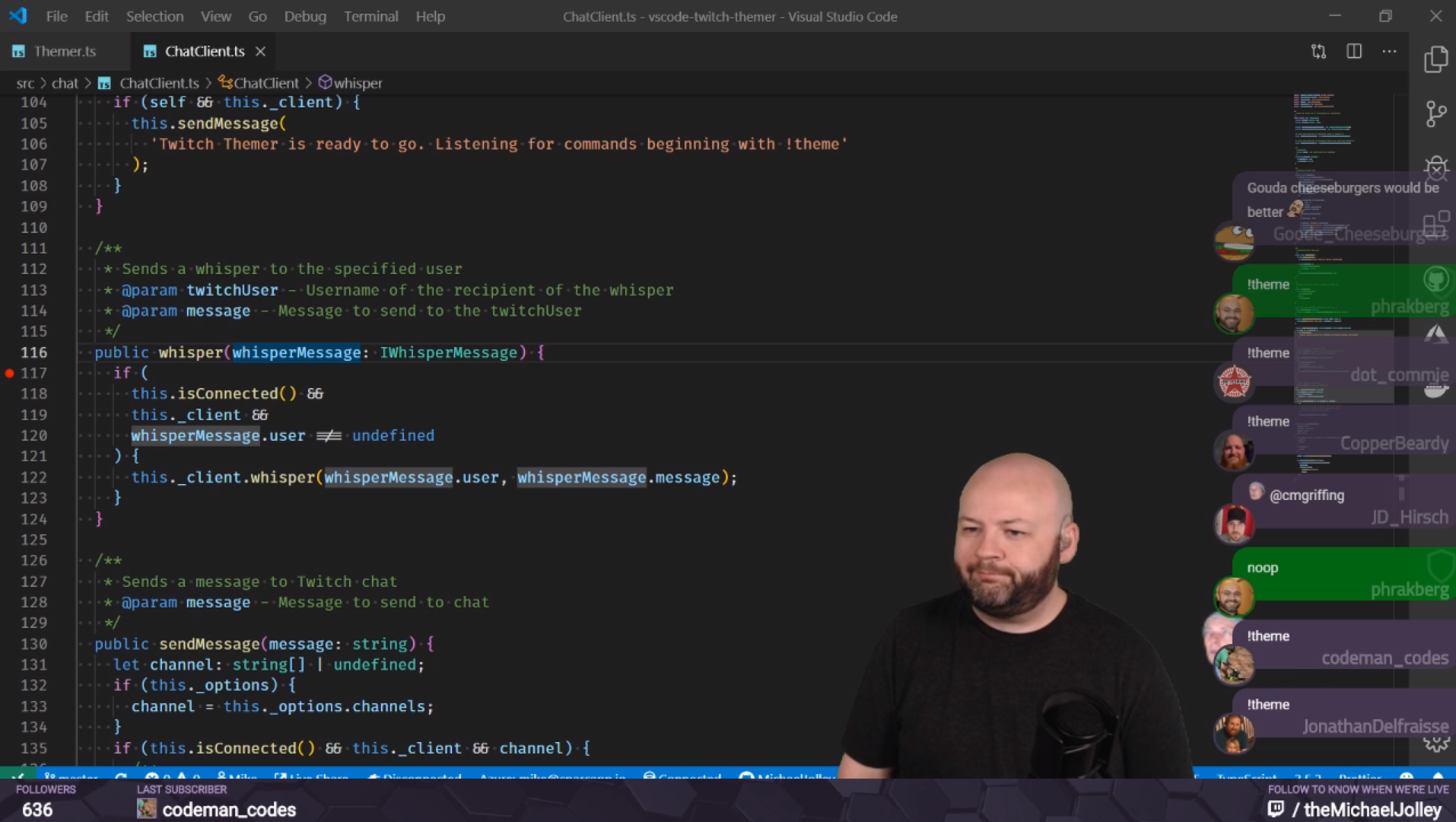Expand the src breadcrumb
Viewport: 1456px width, 822px height.
[x=25, y=83]
